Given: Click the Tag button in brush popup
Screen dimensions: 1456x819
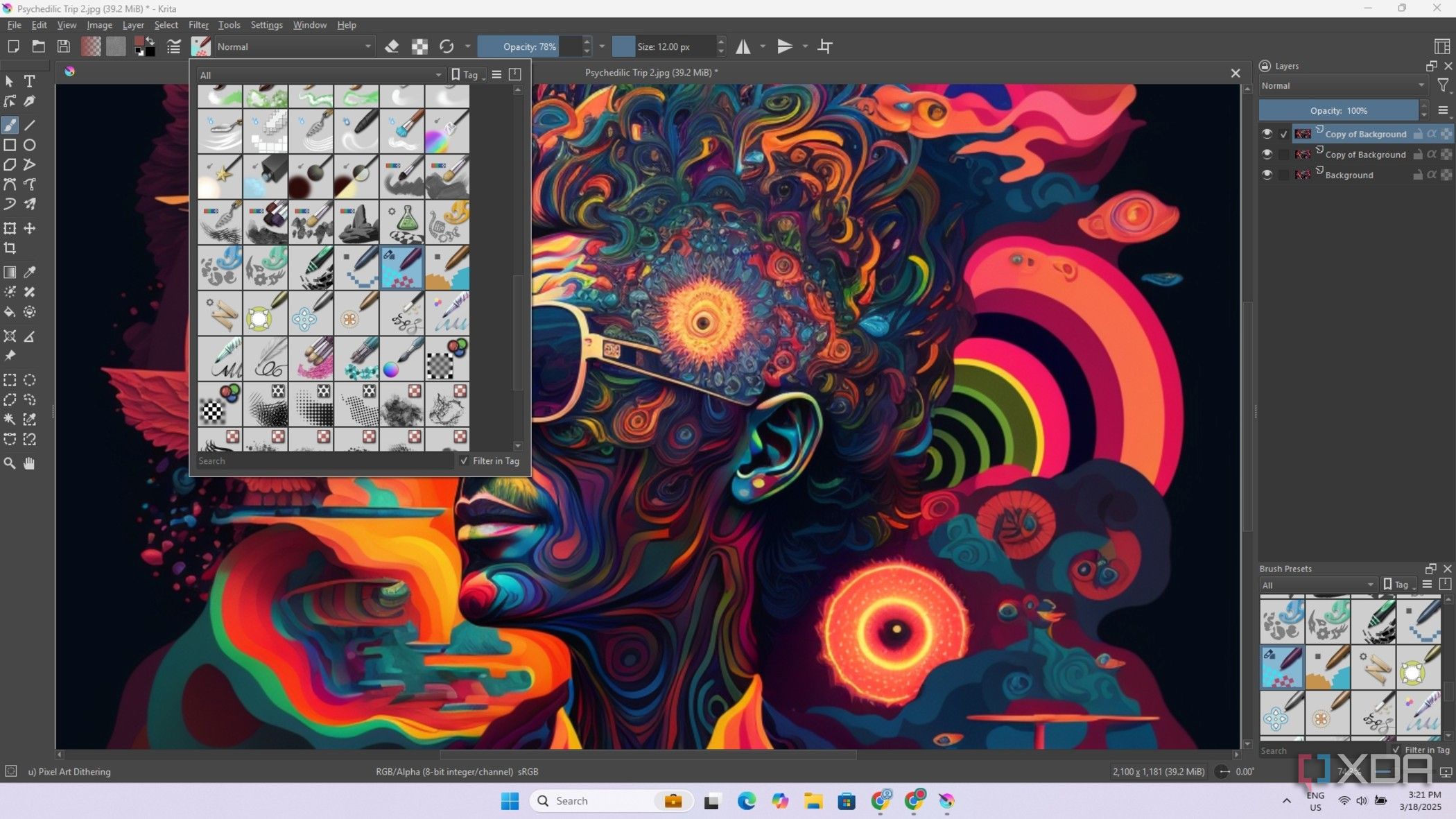Looking at the screenshot, I should 467,75.
